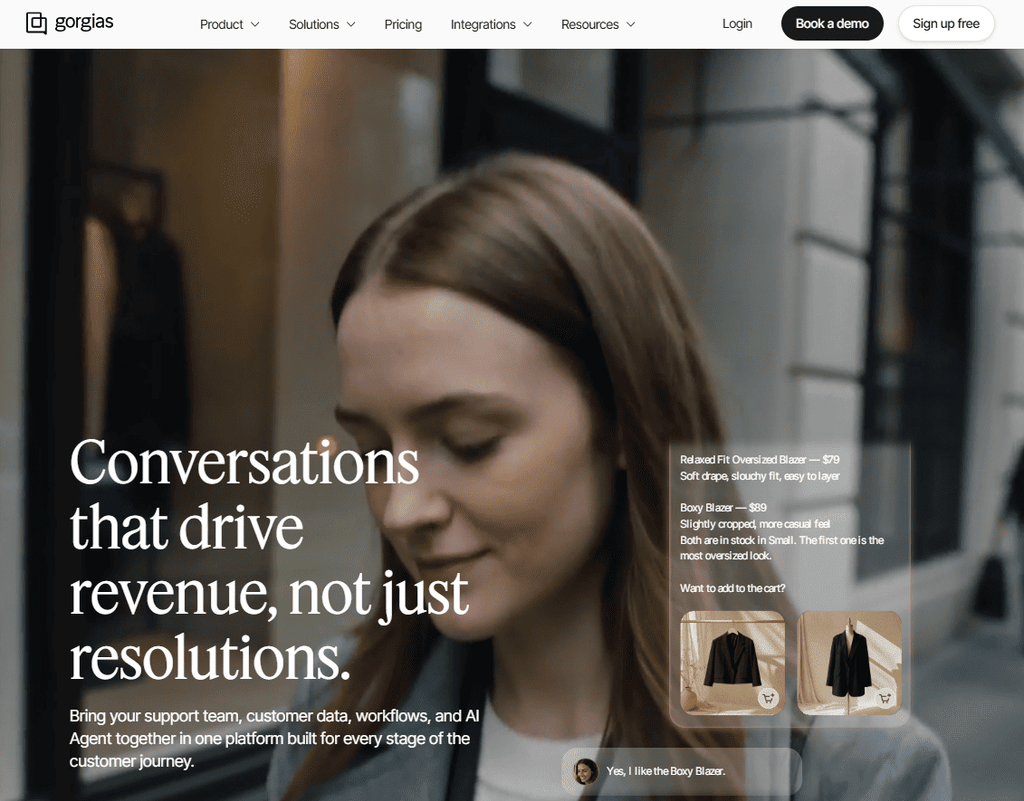Expand the Integrations menu
This screenshot has width=1024, height=801.
pos(491,24)
